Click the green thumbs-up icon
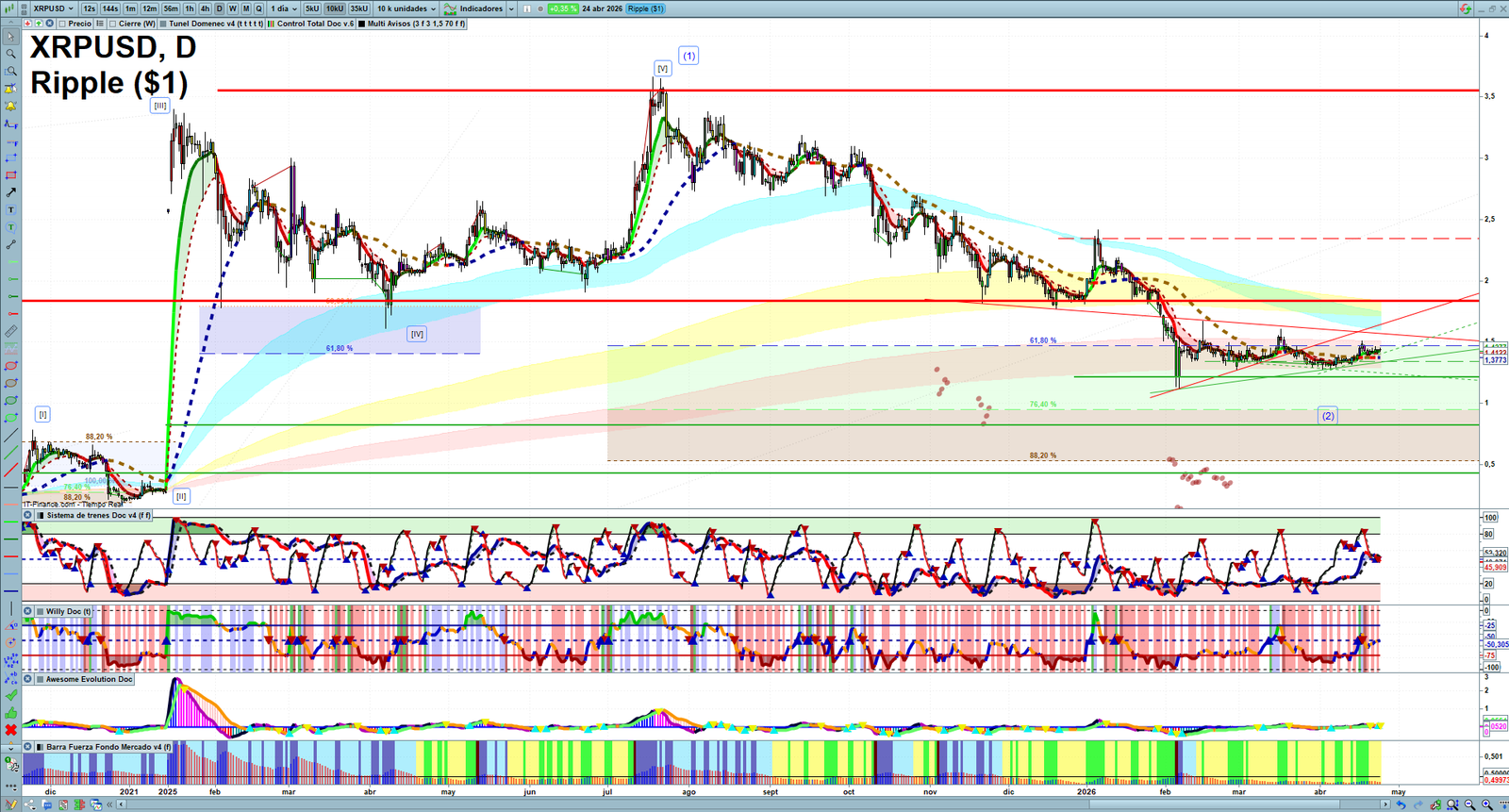1509x812 pixels. [11, 713]
